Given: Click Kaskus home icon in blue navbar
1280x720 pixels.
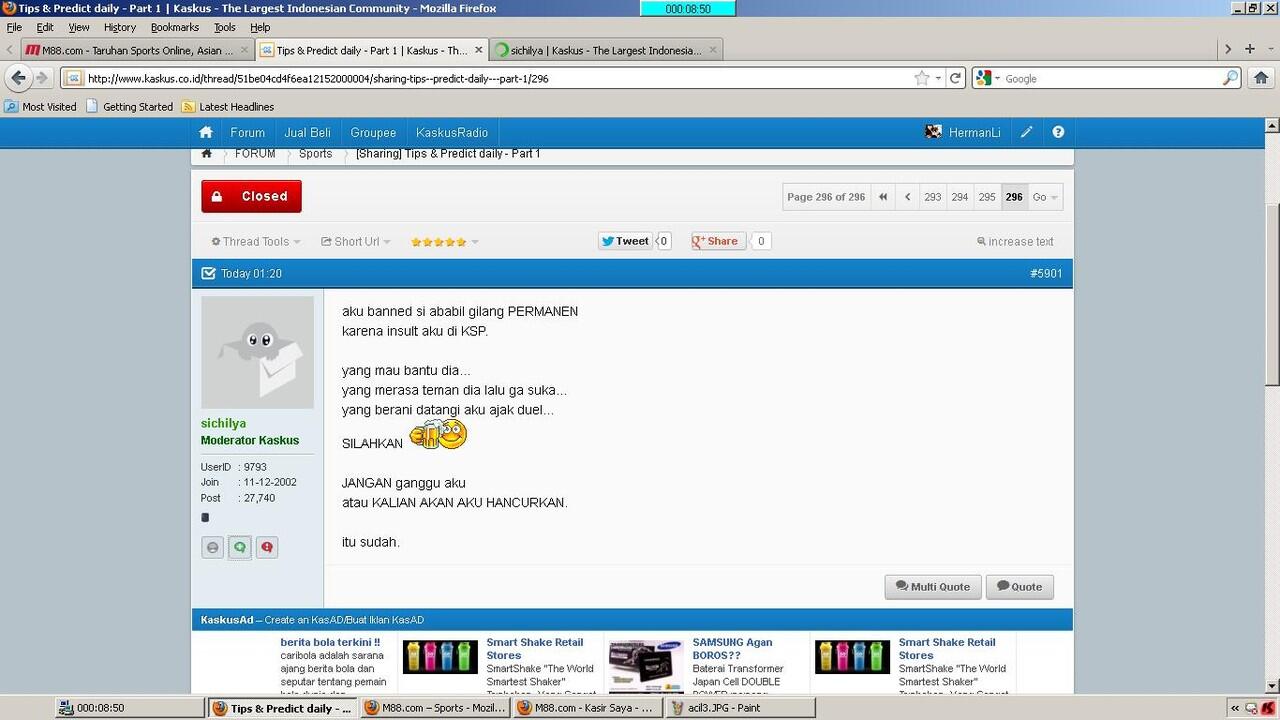Looking at the screenshot, I should click(x=206, y=132).
